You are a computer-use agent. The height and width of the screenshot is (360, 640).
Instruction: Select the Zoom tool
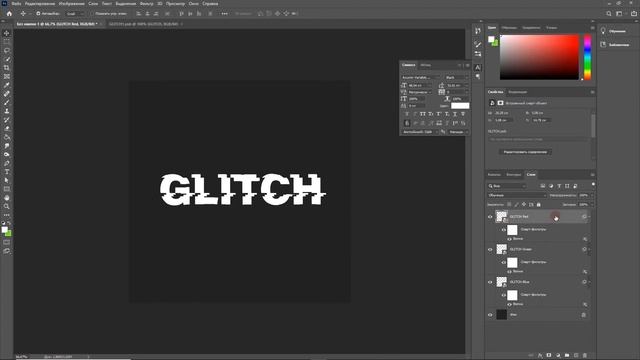tap(7, 207)
